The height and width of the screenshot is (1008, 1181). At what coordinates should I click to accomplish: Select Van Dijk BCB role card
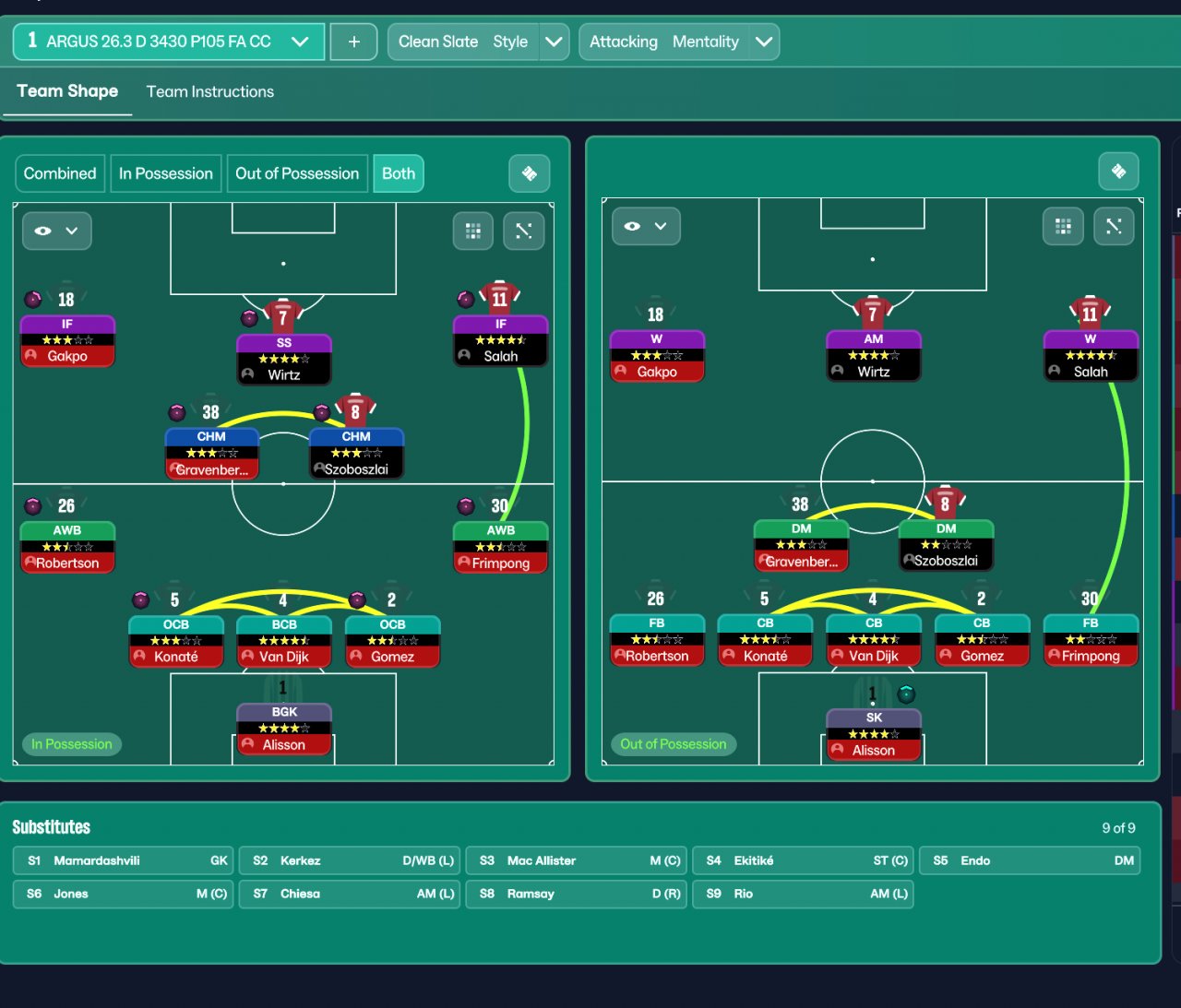point(284,642)
